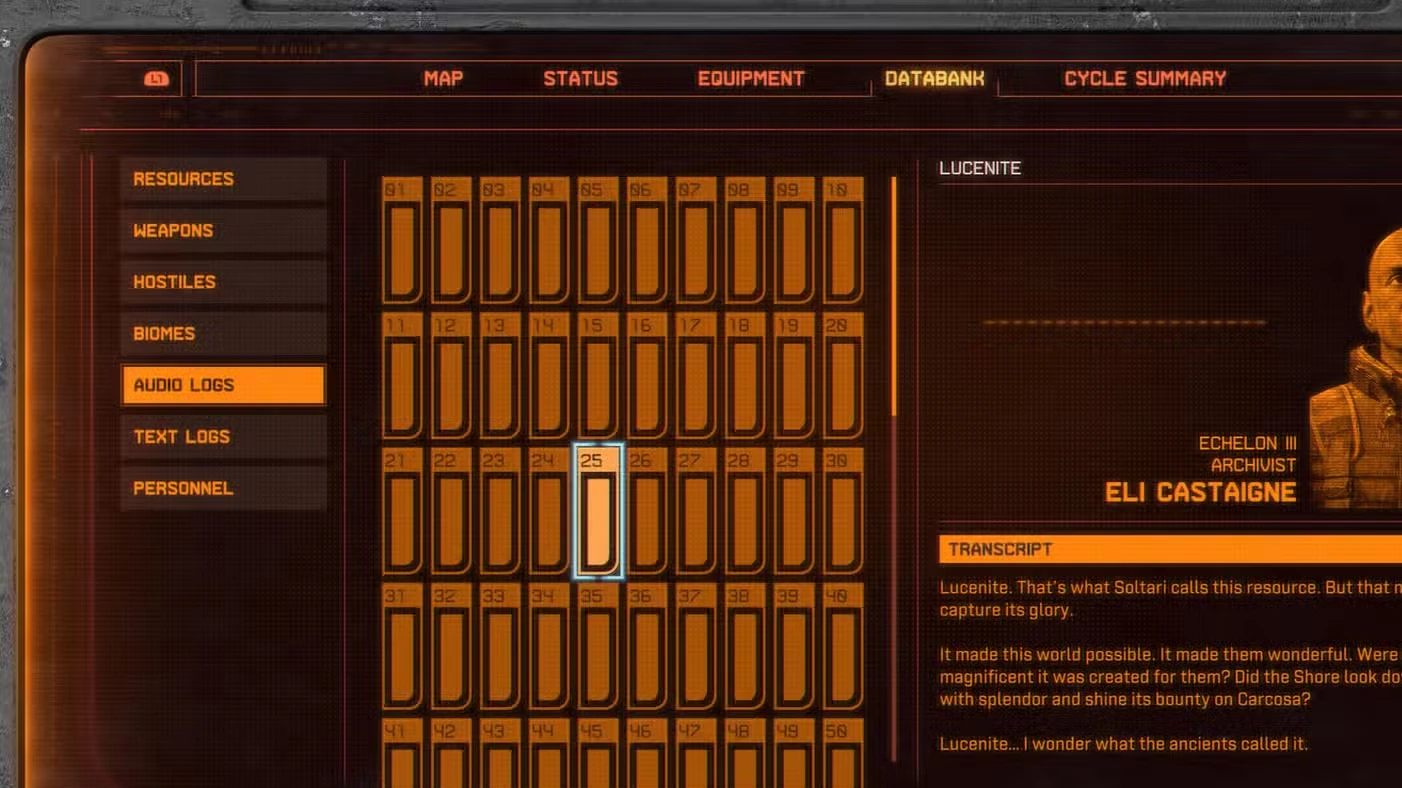The height and width of the screenshot is (788, 1402).
Task: Pick audio log cartridge 28
Action: tap(745, 511)
